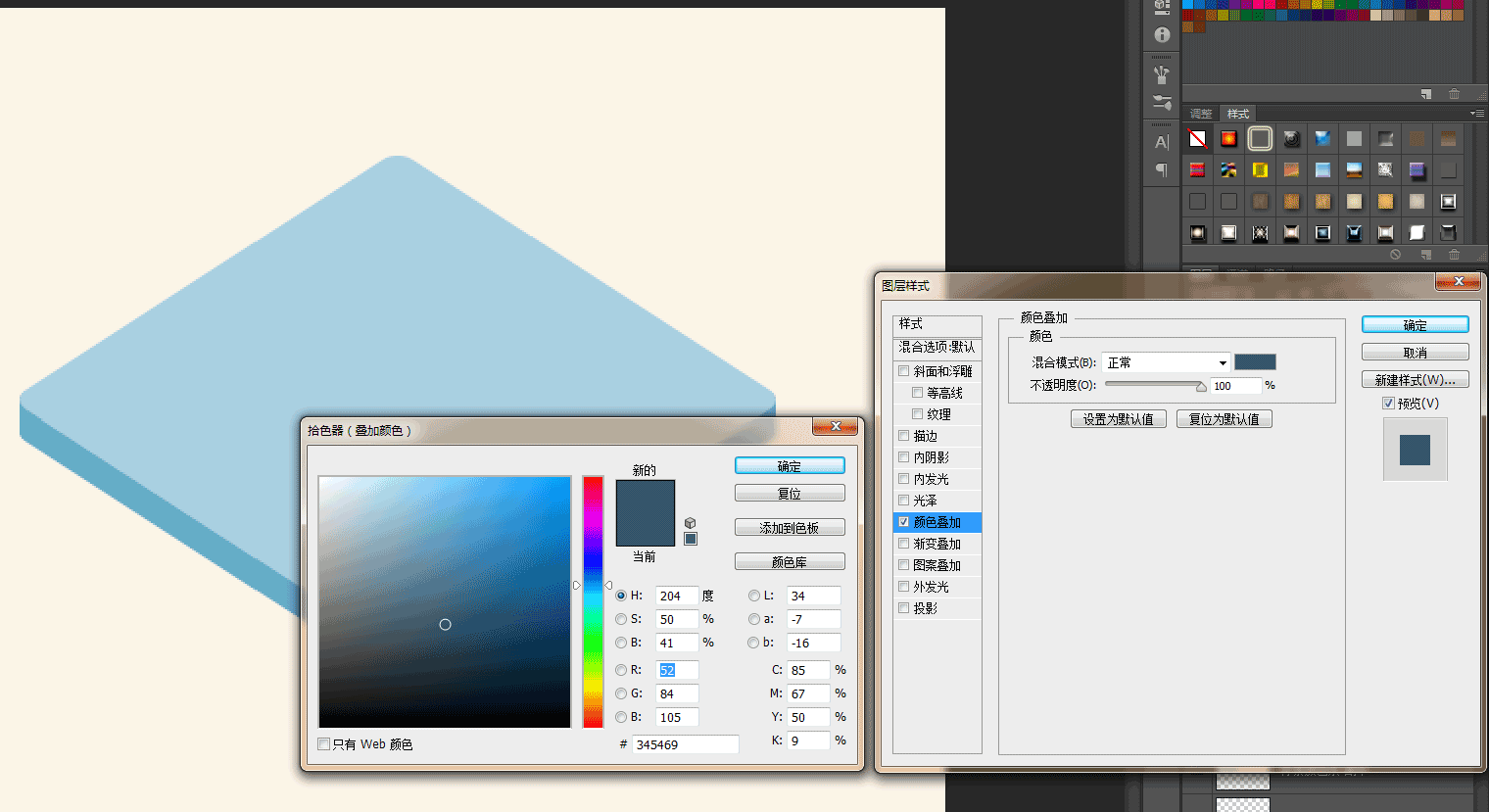This screenshot has height=812, width=1489.
Task: Select 混合选项:默认 in Layer Style list
Action: click(x=937, y=347)
